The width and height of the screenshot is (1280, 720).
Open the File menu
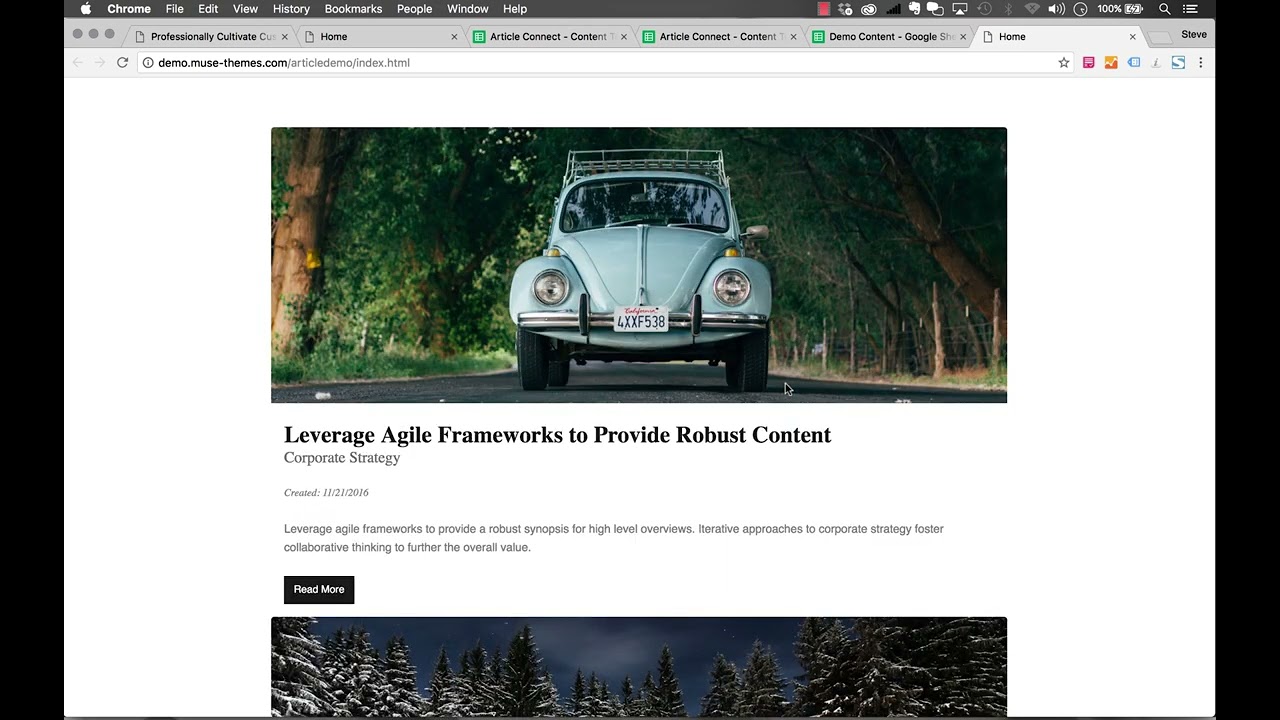tap(175, 9)
